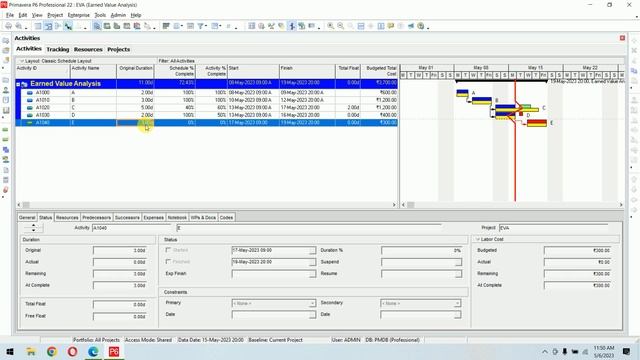Open the Tools menu
This screenshot has height=360, width=640.
100,15
